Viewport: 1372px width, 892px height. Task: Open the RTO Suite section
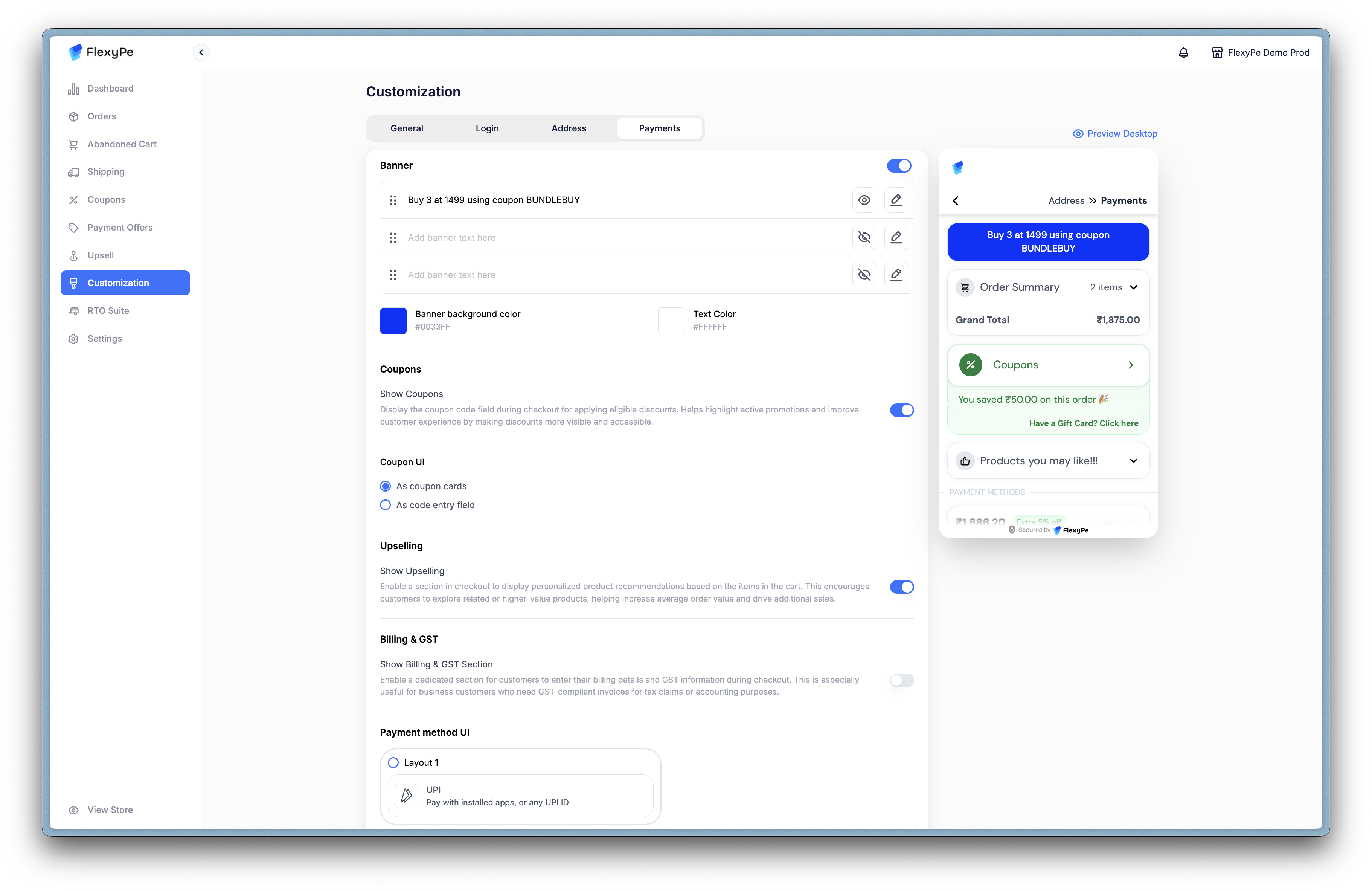tap(108, 311)
